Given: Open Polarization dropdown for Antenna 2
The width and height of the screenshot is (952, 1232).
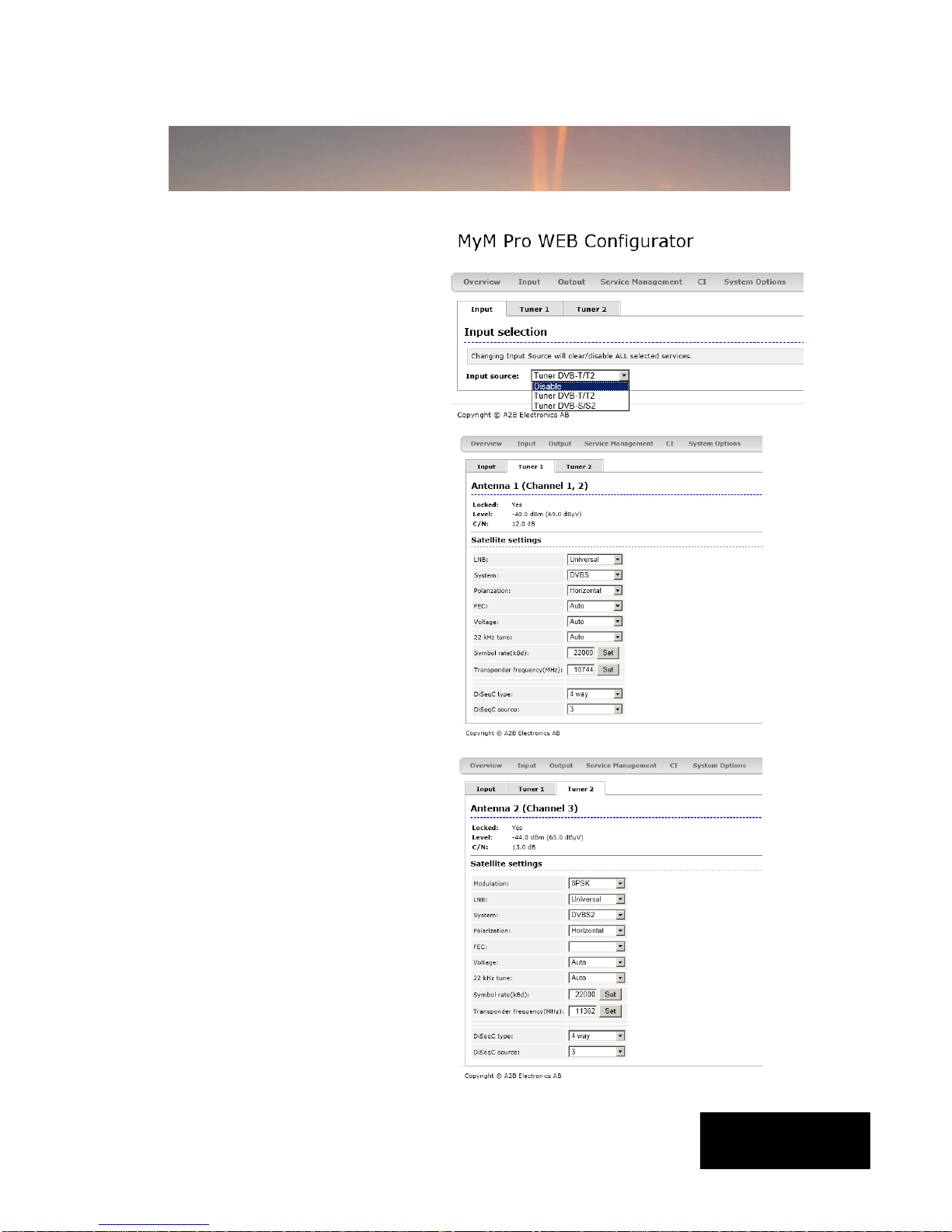Looking at the screenshot, I should click(x=597, y=930).
